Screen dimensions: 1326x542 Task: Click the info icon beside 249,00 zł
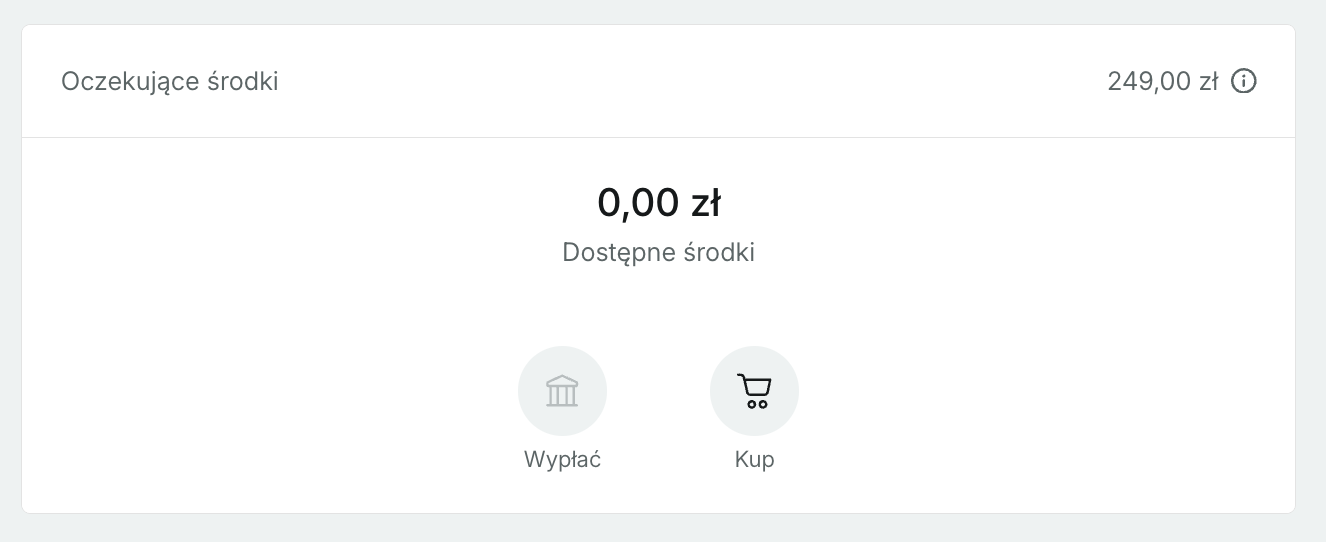tap(1243, 81)
